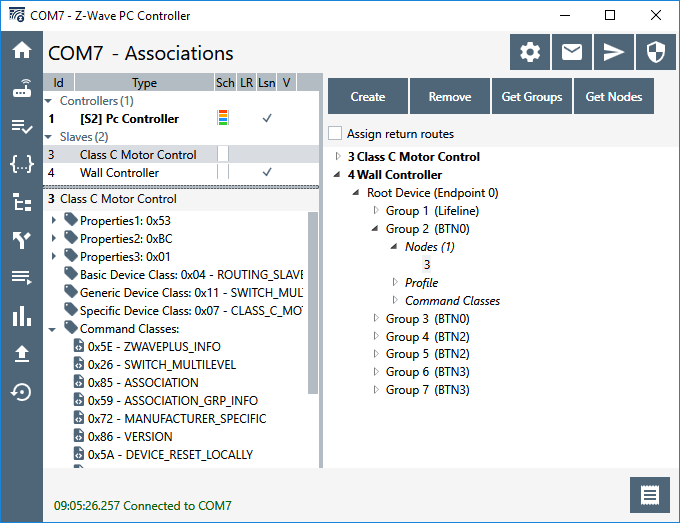680x523 pixels.
Task: Click the upload icon in sidebar
Action: point(21,355)
